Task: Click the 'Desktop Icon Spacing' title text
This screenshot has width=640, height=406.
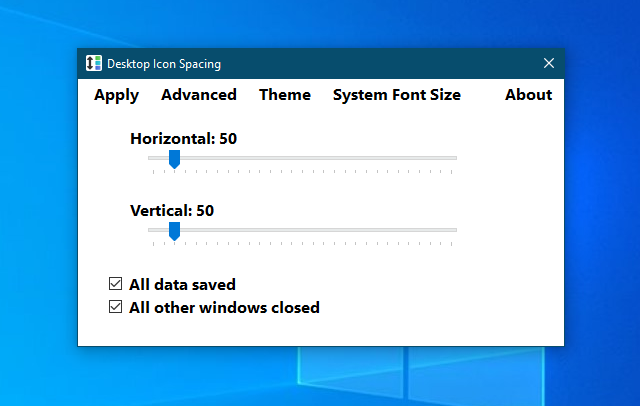Action: tap(164, 64)
